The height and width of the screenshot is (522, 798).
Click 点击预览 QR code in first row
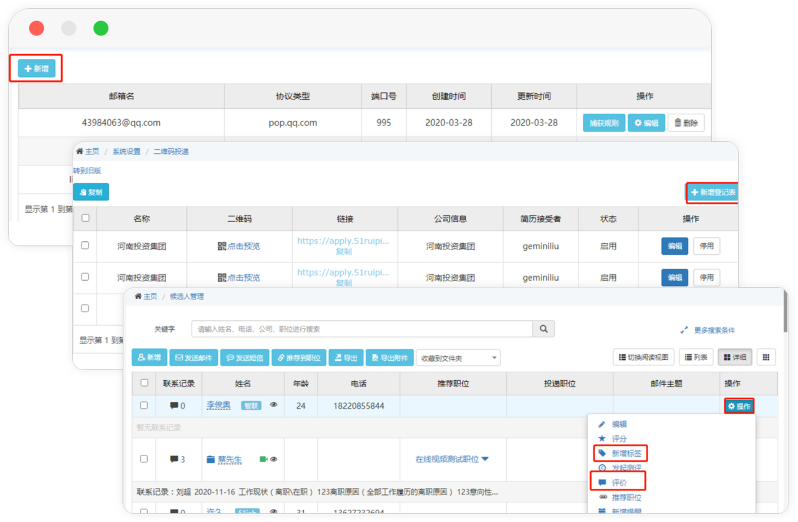[x=238, y=245]
